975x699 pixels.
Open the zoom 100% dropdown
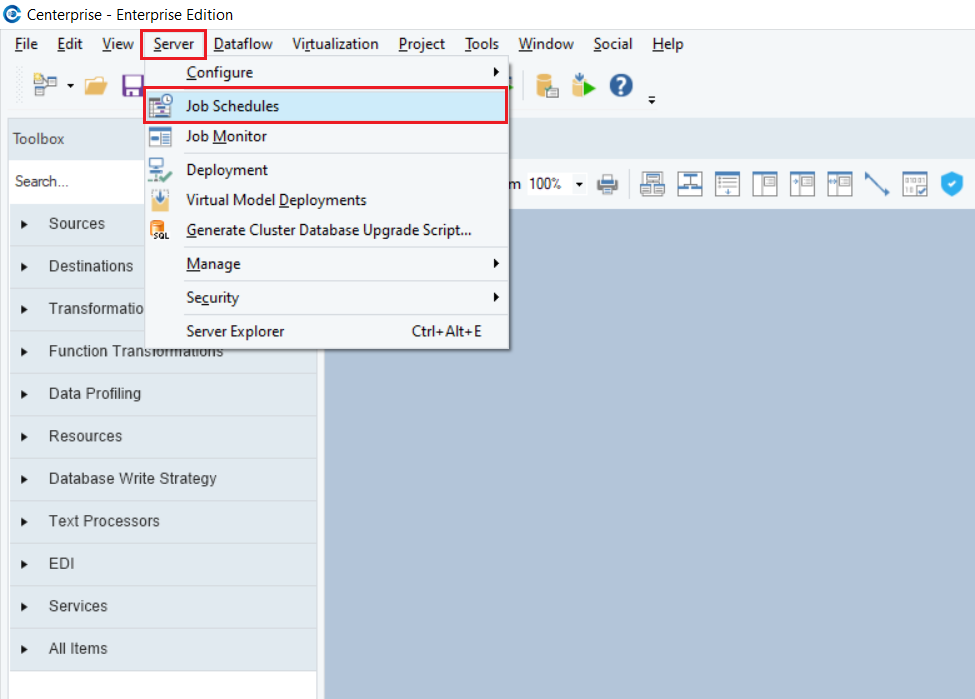pyautogui.click(x=580, y=184)
